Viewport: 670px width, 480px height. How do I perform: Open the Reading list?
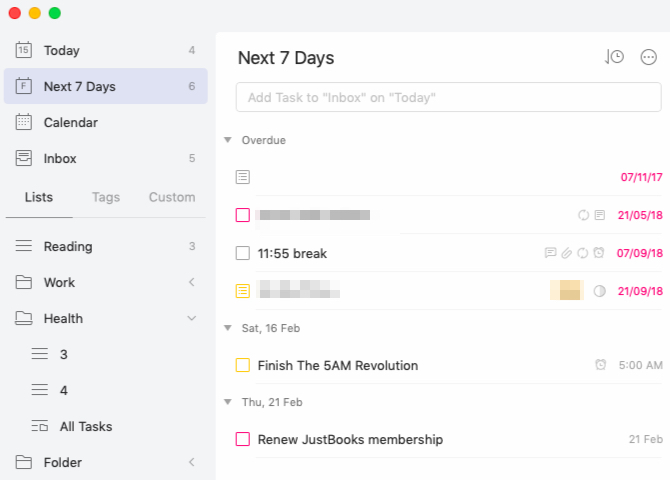(68, 246)
